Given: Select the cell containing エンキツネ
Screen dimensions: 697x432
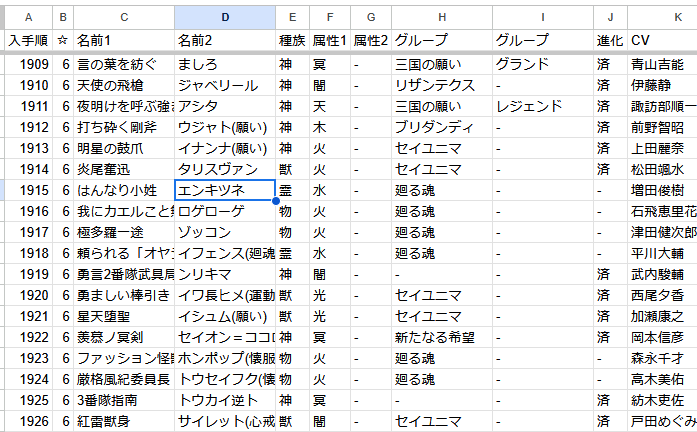Looking at the screenshot, I should tap(224, 190).
